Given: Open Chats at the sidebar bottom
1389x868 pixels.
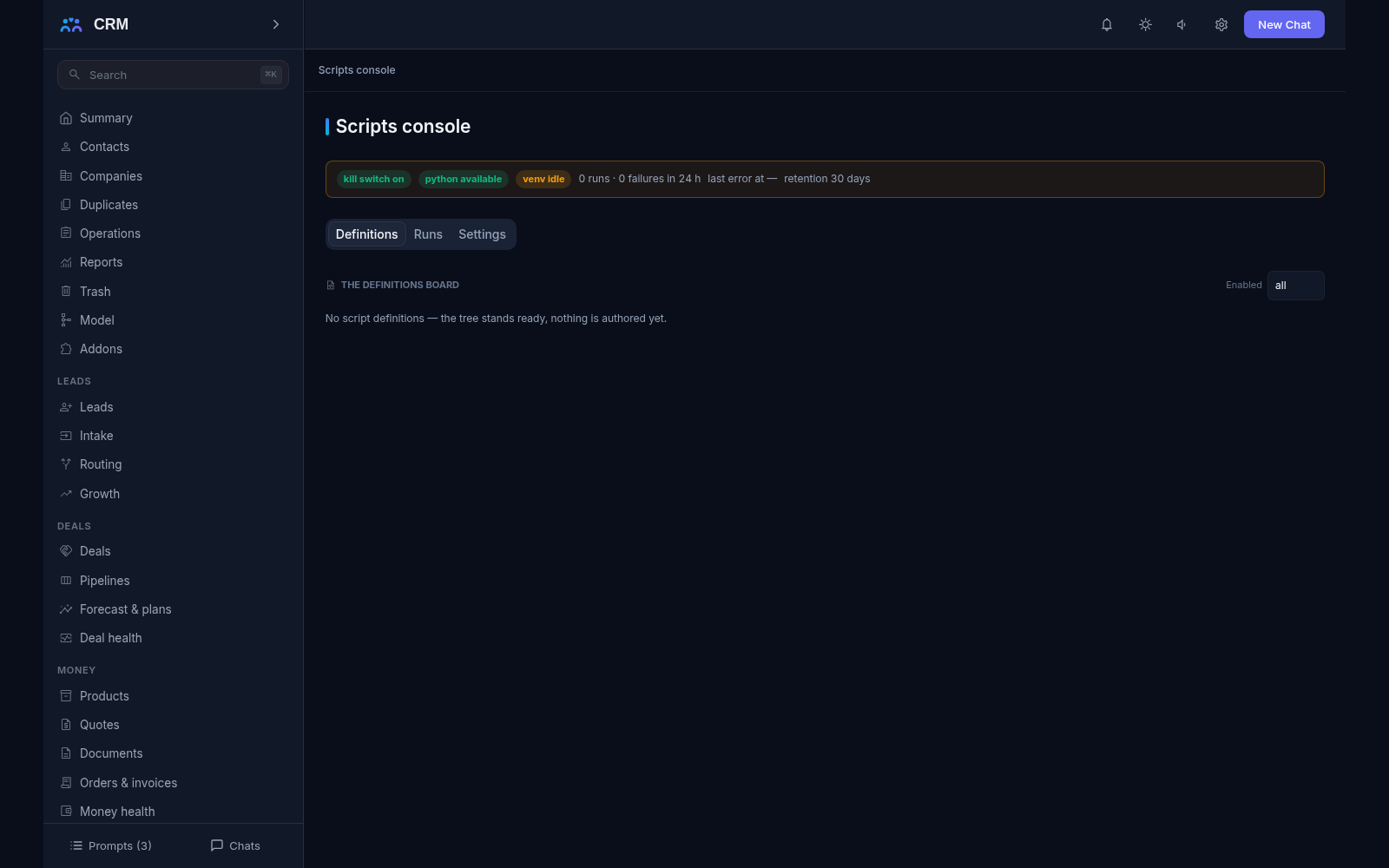Looking at the screenshot, I should pos(235,845).
